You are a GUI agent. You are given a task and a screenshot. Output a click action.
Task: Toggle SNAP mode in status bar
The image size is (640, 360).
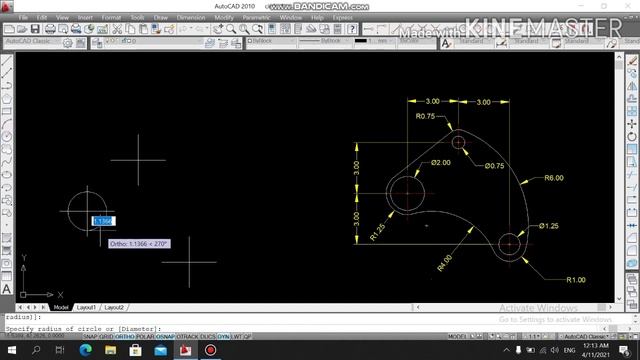[90, 337]
